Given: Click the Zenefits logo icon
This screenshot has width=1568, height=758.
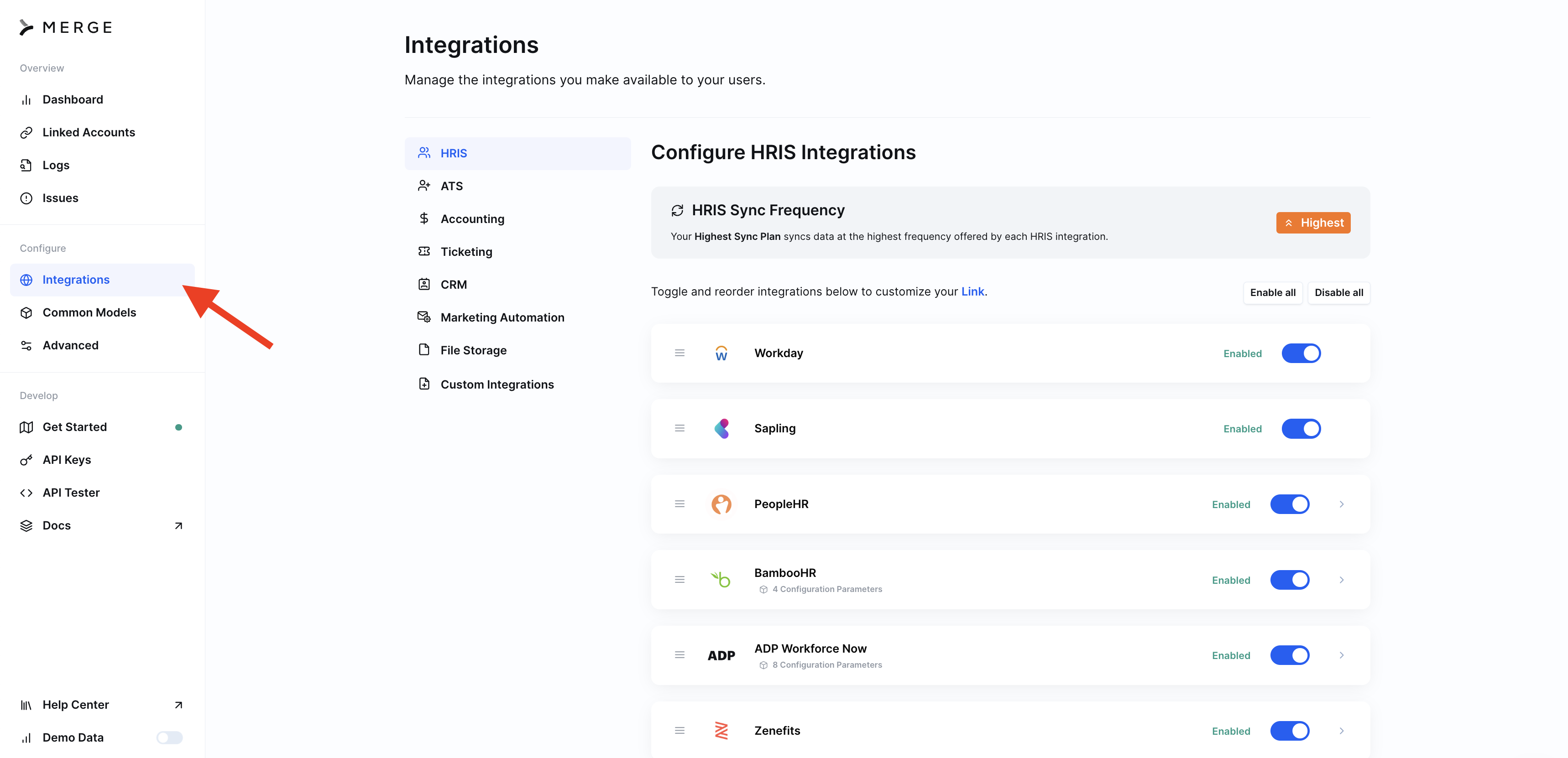Looking at the screenshot, I should (x=721, y=730).
